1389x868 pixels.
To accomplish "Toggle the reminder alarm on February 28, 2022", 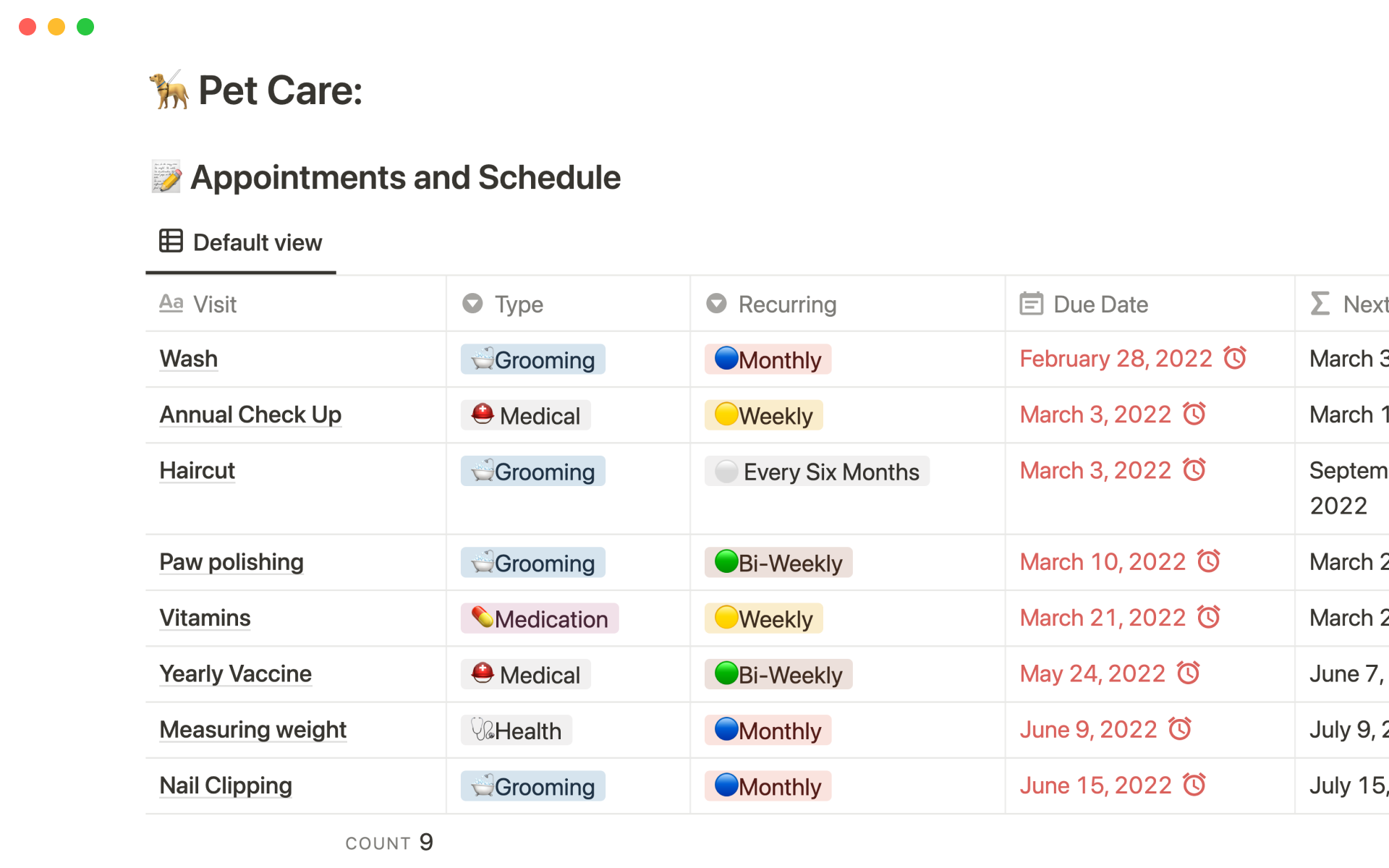I will click(x=1236, y=357).
